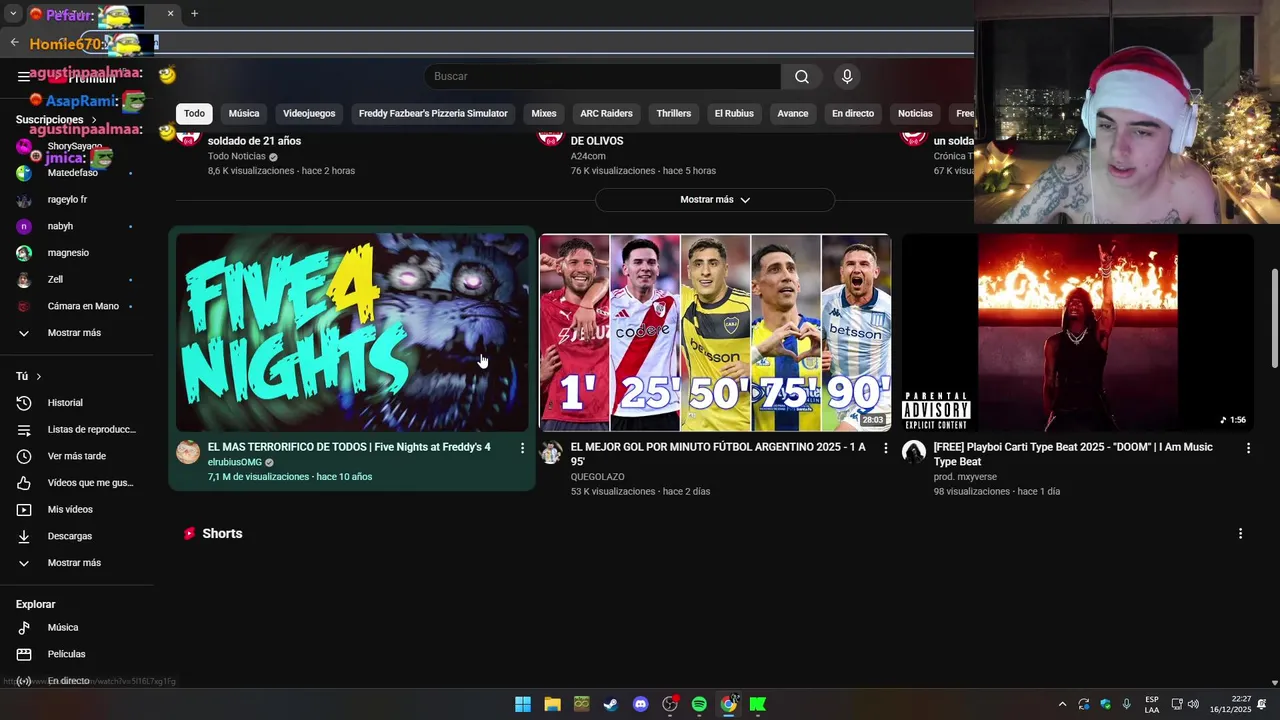Open the Todo Noticias channel link
The height and width of the screenshot is (720, 1280).
pos(237,156)
